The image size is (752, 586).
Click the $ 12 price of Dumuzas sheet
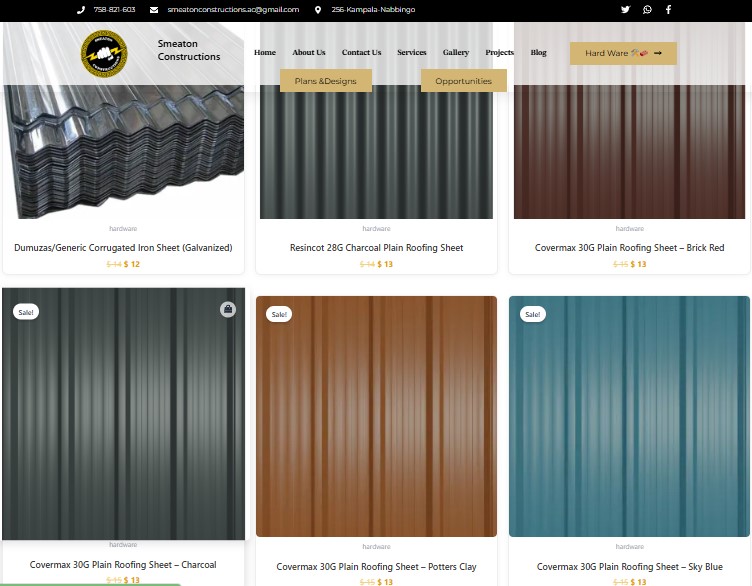pyautogui.click(x=132, y=264)
